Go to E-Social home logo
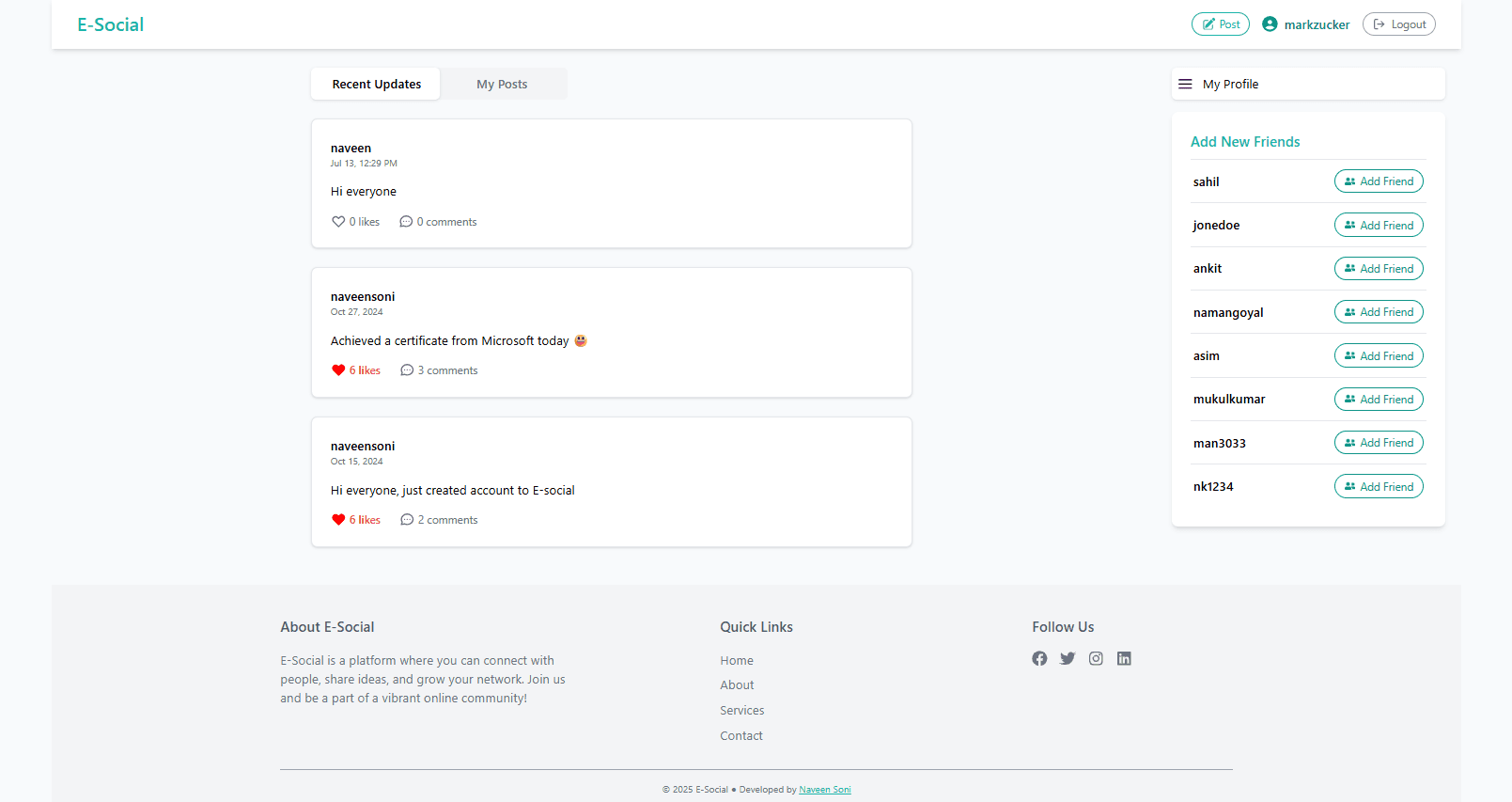The height and width of the screenshot is (802, 1512). coord(111,24)
